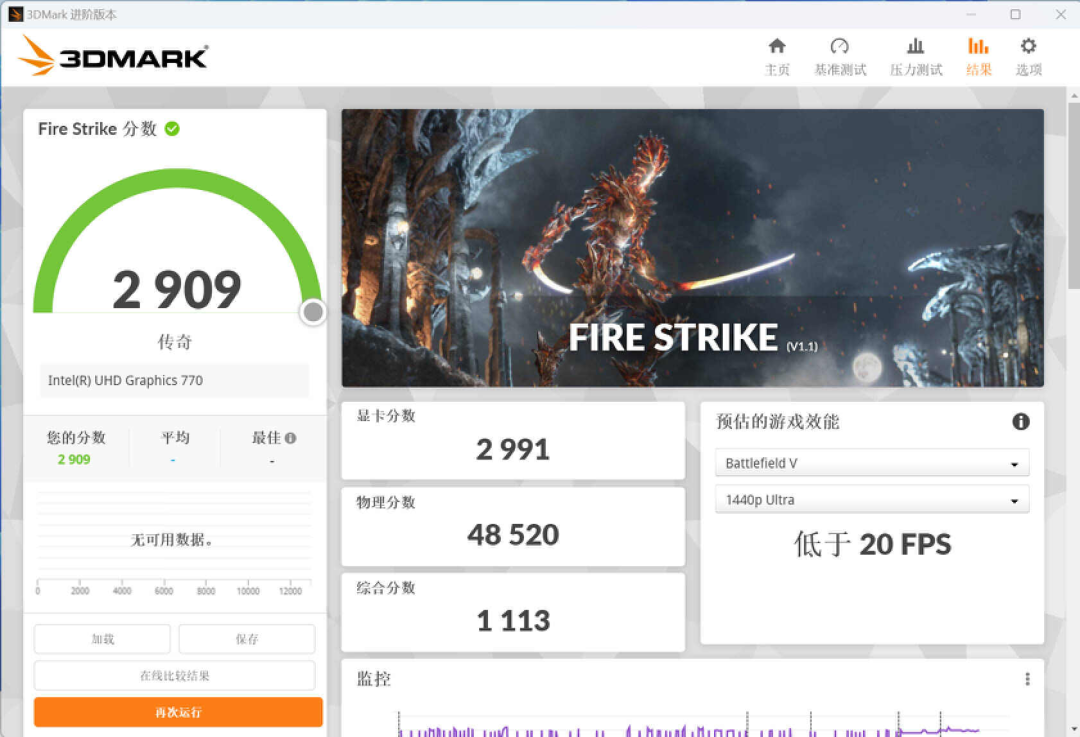Click the 无可用数据 chart message

pyautogui.click(x=172, y=540)
